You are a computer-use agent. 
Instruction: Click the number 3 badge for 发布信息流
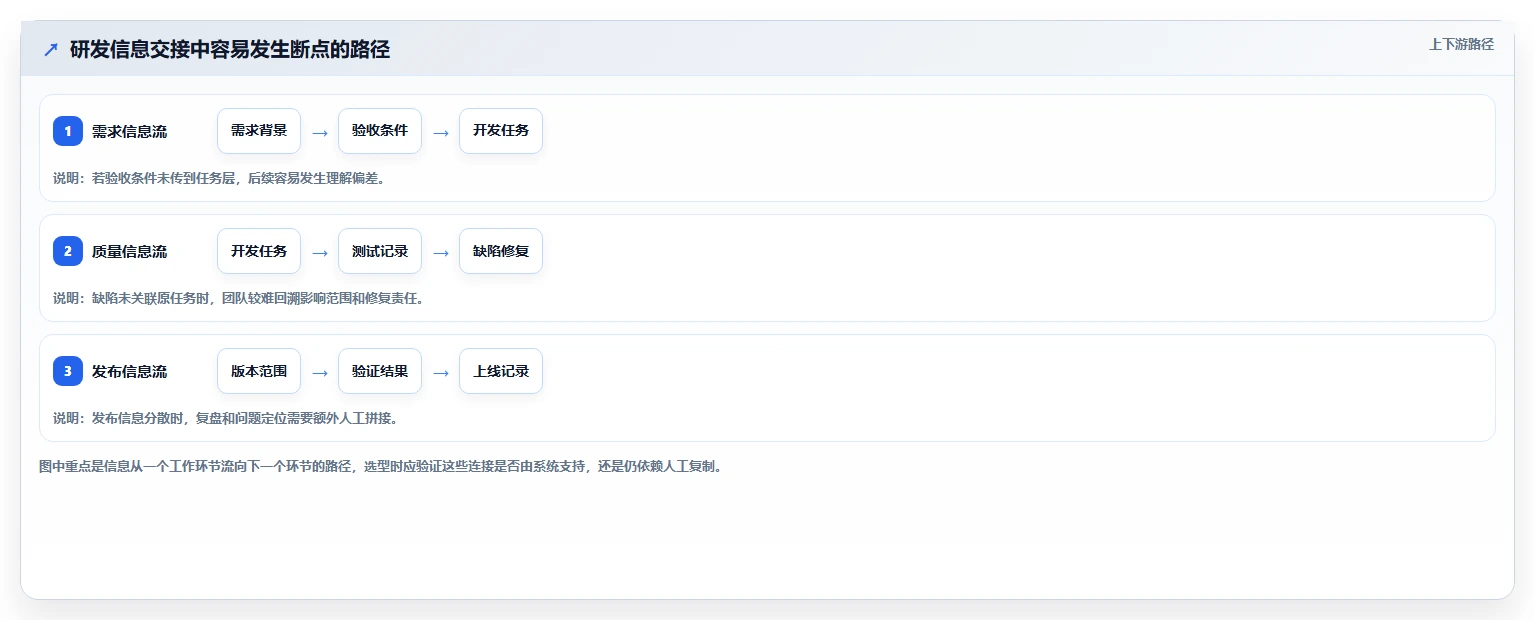[x=68, y=371]
